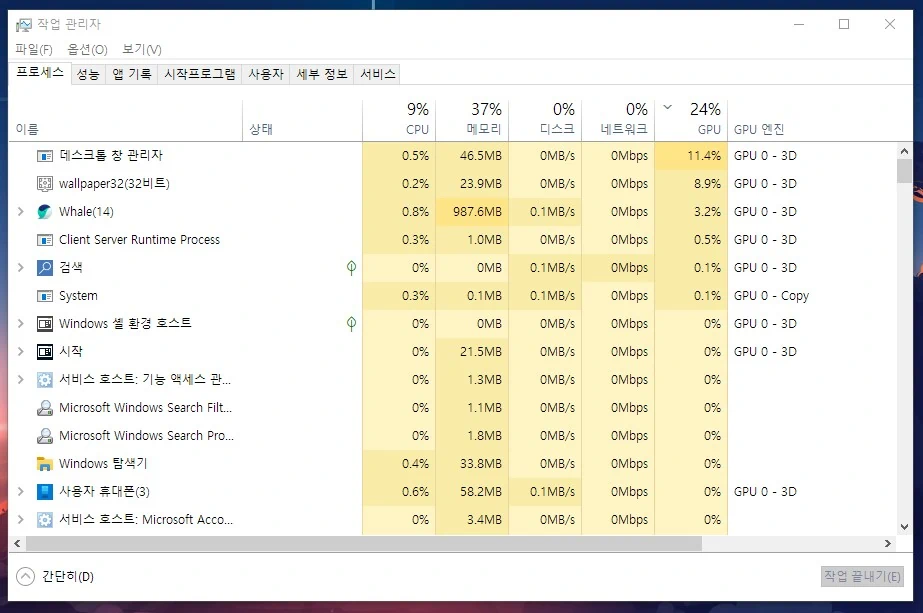Expand the System process entry
Image resolution: width=923 pixels, height=613 pixels.
click(19, 295)
